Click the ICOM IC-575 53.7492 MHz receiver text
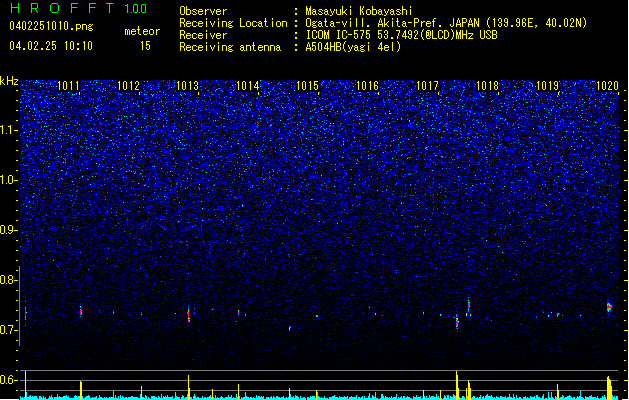Viewport: 629px width, 400px height. 401,35
